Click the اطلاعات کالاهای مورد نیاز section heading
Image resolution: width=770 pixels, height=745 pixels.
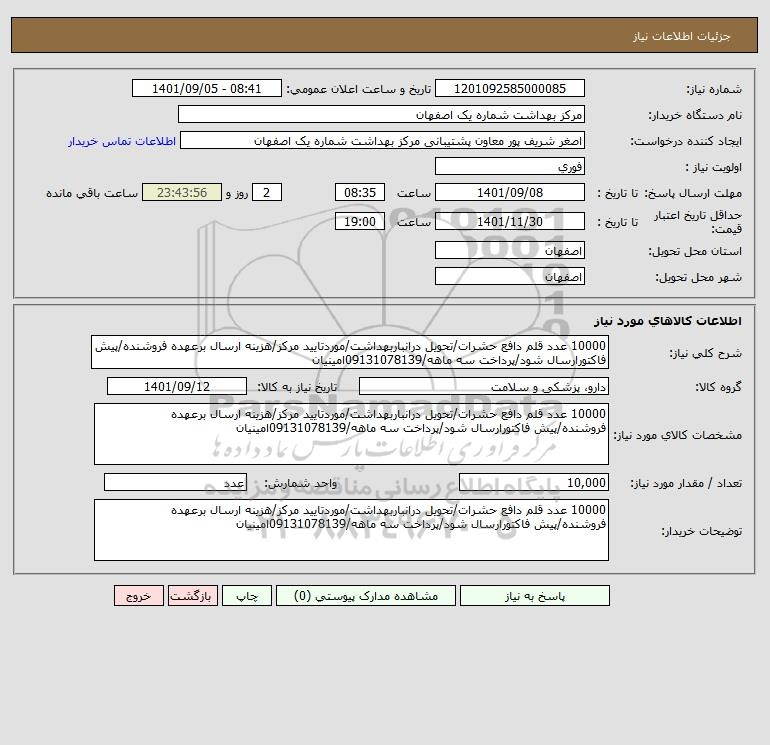coord(668,321)
